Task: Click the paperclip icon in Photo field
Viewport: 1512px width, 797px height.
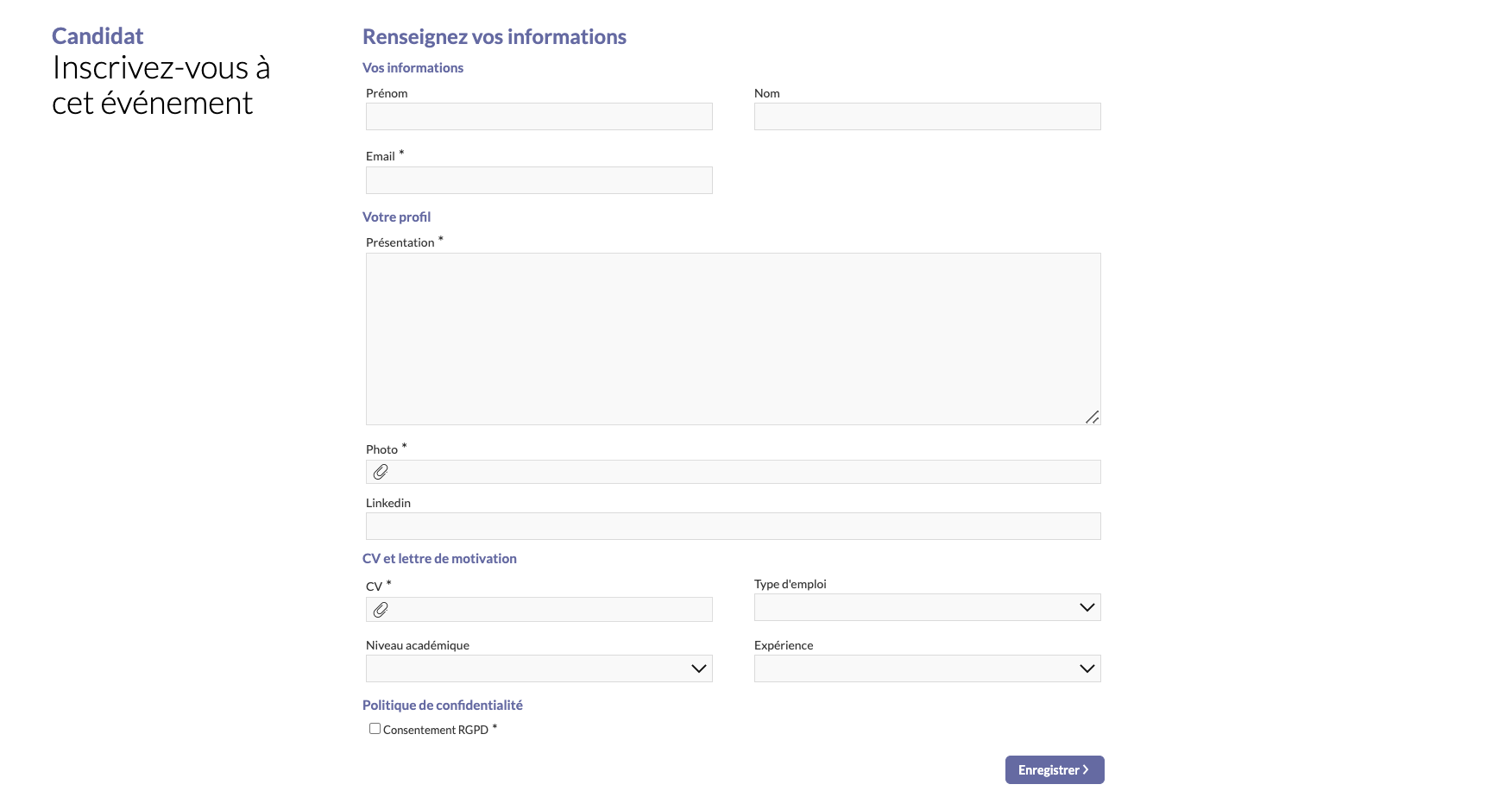Action: pos(381,472)
